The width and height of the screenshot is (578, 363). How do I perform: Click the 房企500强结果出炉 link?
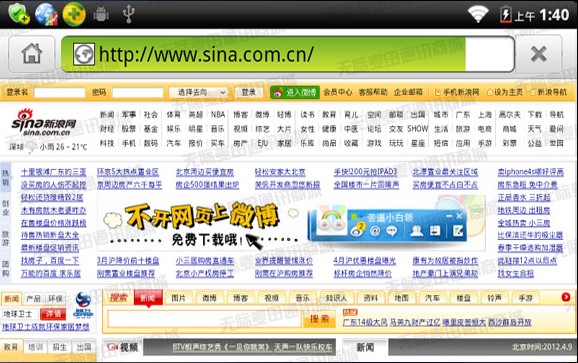coord(207,185)
